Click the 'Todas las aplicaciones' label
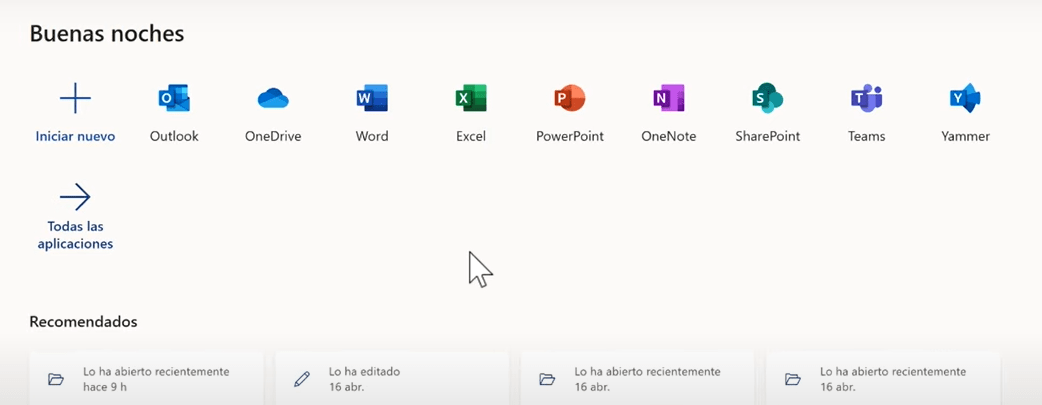Viewport: 1042px width, 405px height. click(x=75, y=235)
